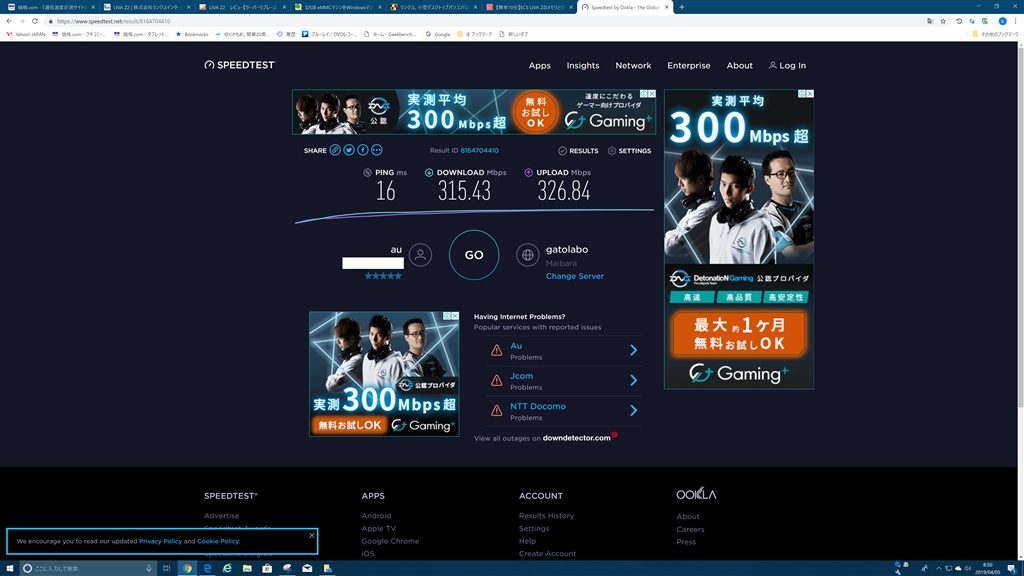Click the Android link under APPS

click(x=376, y=515)
